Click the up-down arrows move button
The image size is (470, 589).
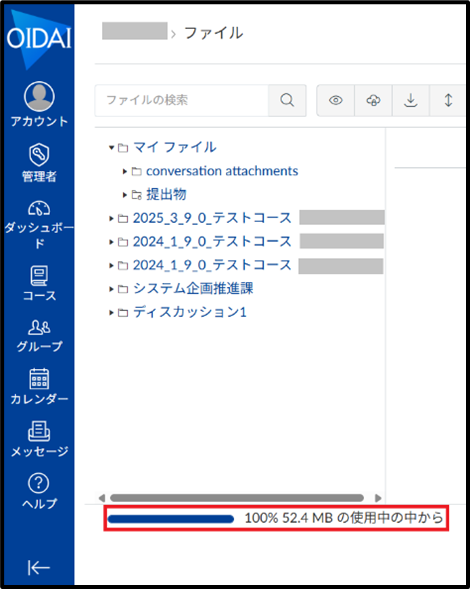click(448, 100)
